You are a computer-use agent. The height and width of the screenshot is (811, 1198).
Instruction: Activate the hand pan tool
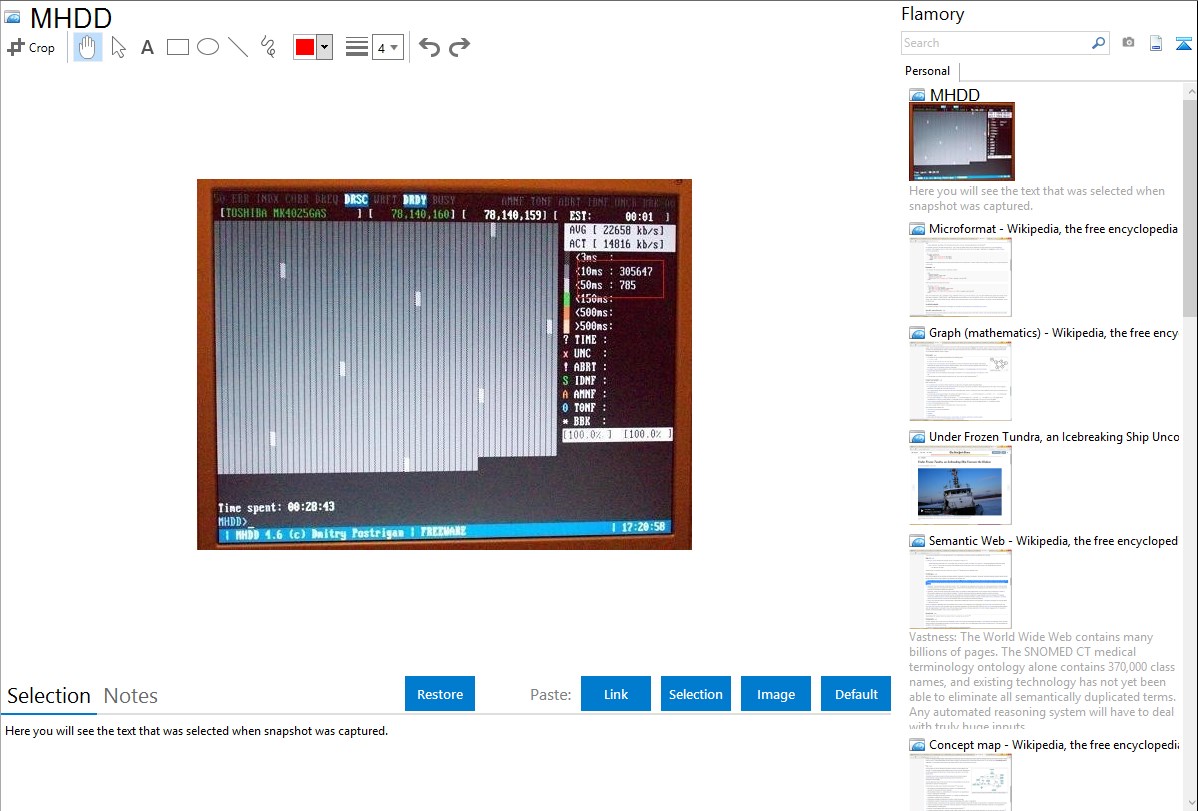point(88,47)
